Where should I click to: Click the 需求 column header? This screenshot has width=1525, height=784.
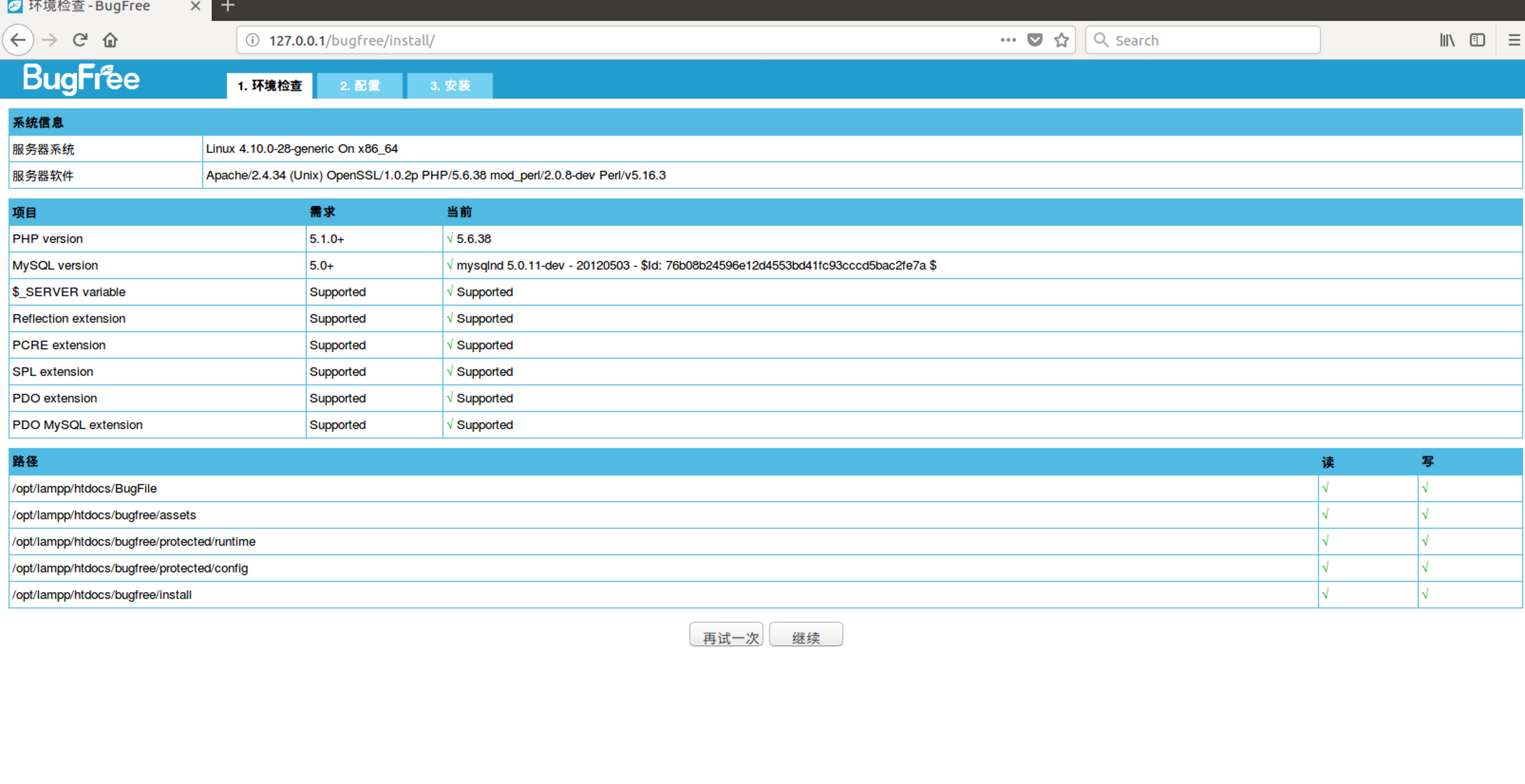323,213
